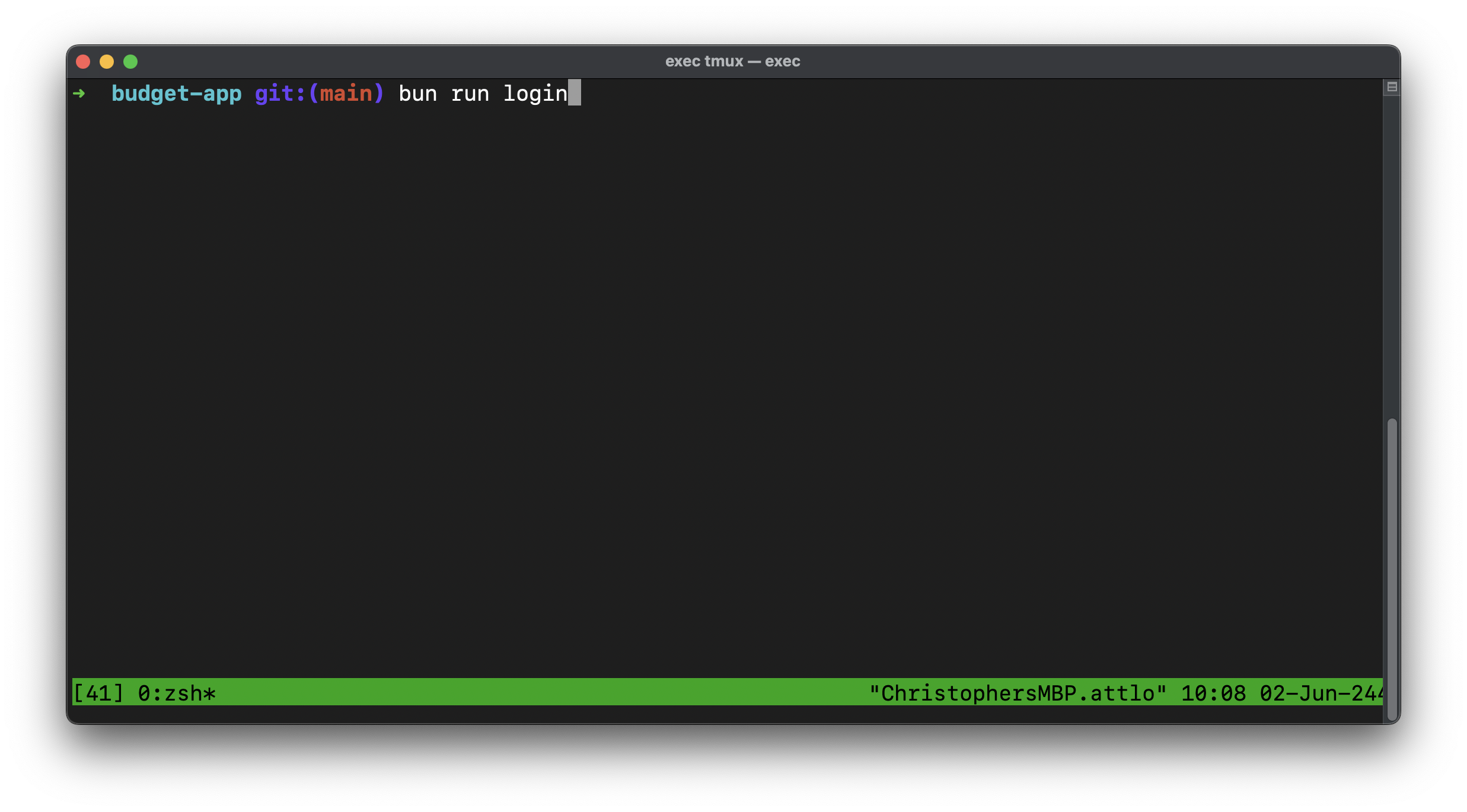Select the 0:zsh* tmux window
The image size is (1467, 812).
coord(177,693)
